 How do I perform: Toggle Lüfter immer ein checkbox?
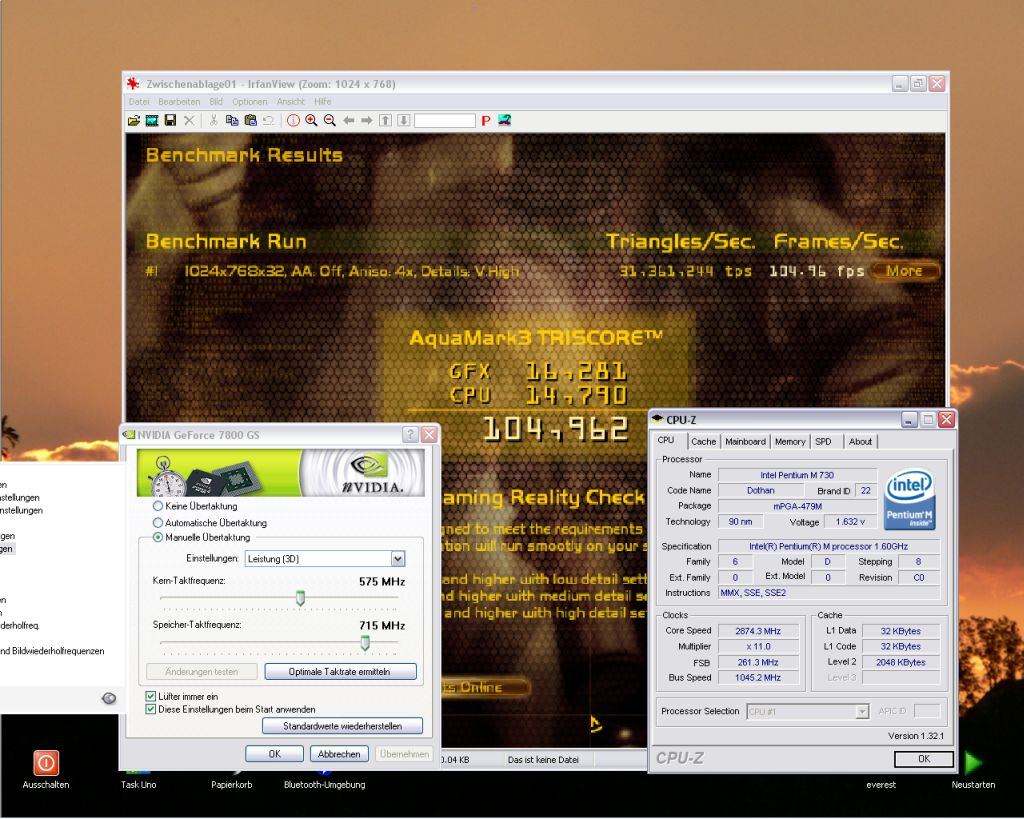tap(151, 696)
